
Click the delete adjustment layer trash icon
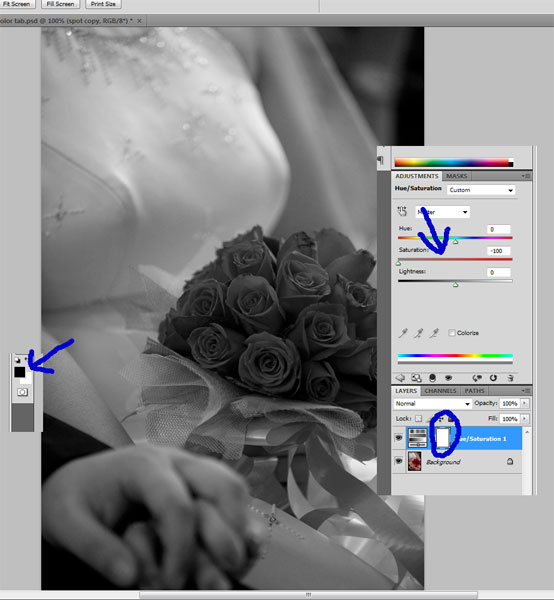point(510,378)
